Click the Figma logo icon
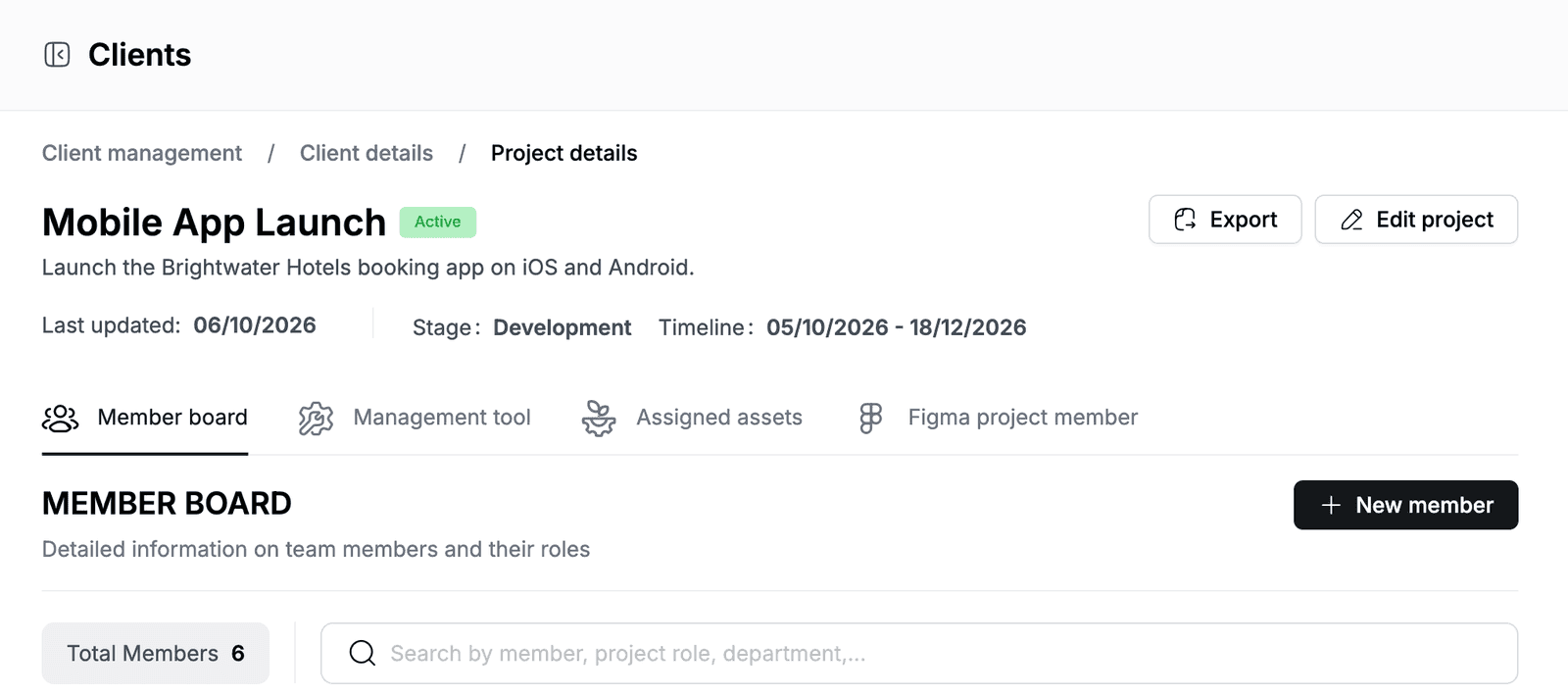This screenshot has width=1568, height=695. 870,419
